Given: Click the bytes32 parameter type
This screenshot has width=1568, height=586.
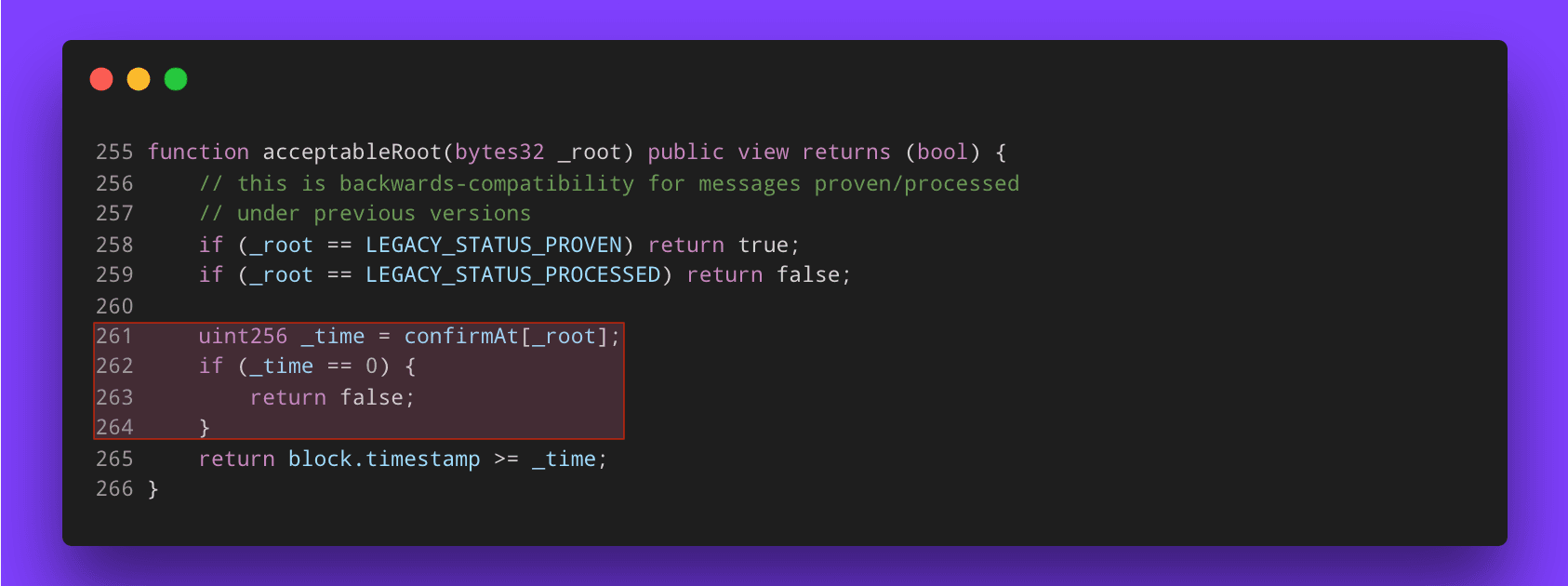Looking at the screenshot, I should tap(499, 152).
